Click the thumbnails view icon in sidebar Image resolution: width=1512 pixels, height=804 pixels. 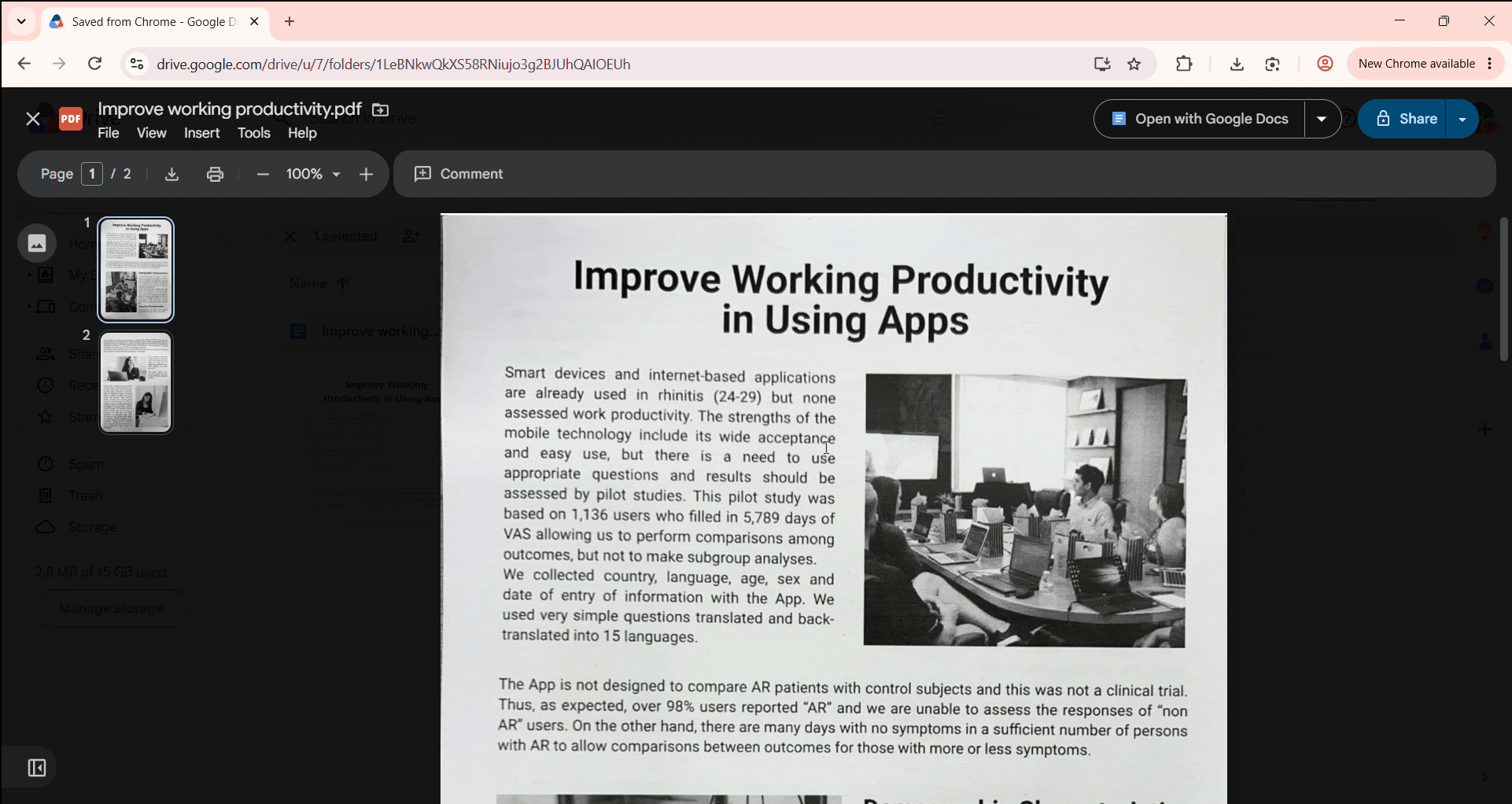click(37, 243)
